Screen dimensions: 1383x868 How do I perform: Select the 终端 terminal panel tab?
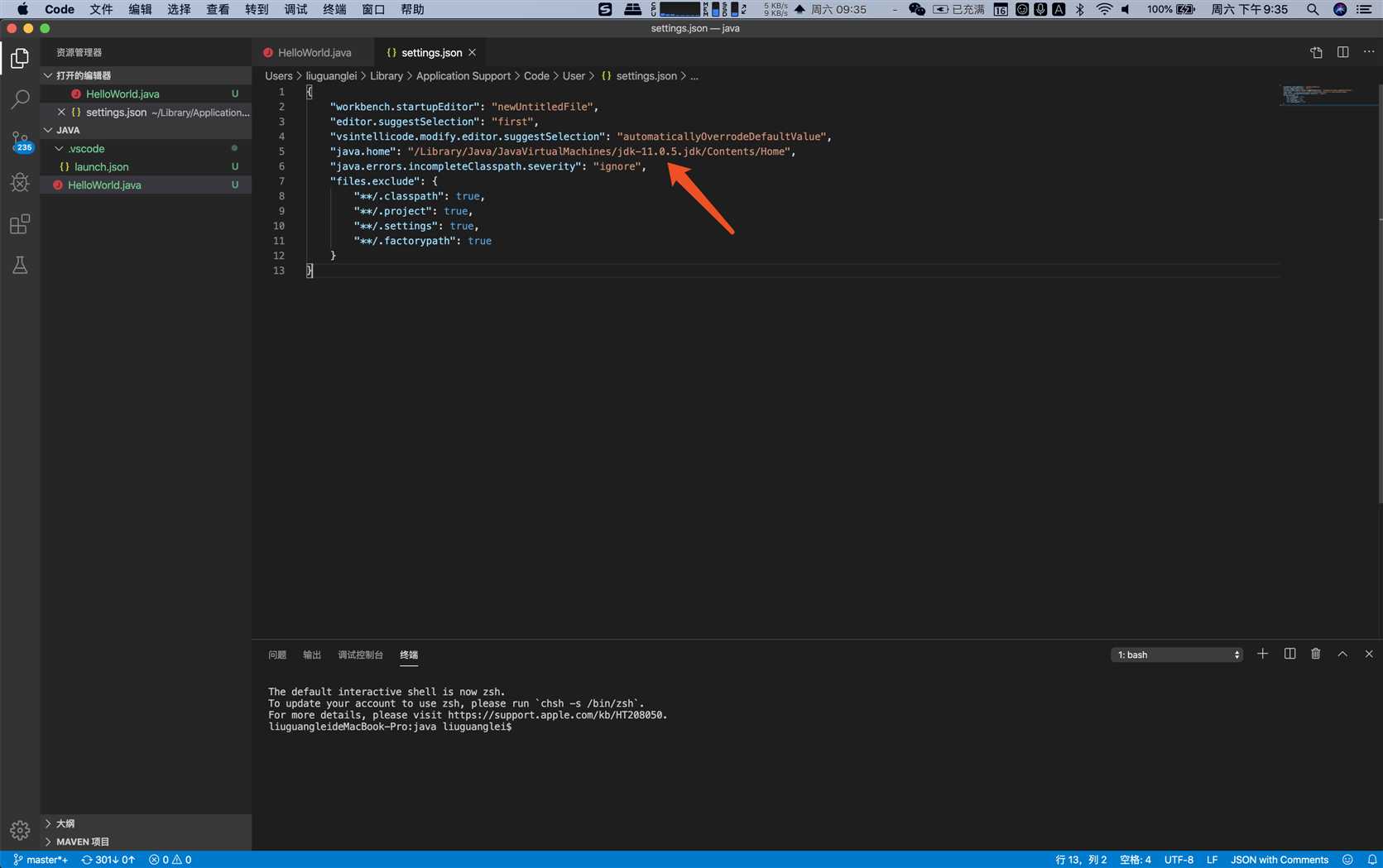409,655
